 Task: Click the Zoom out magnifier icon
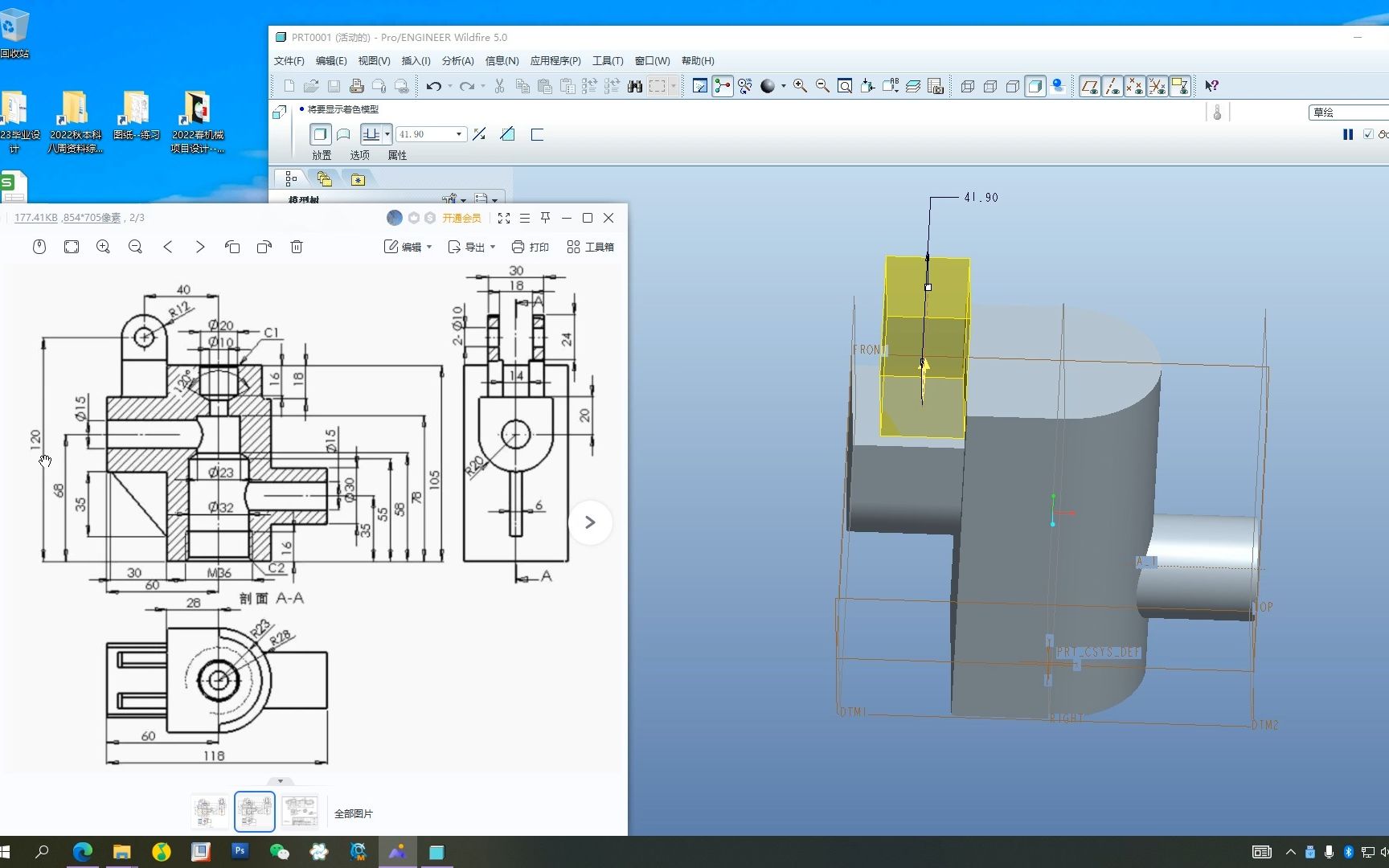822,86
